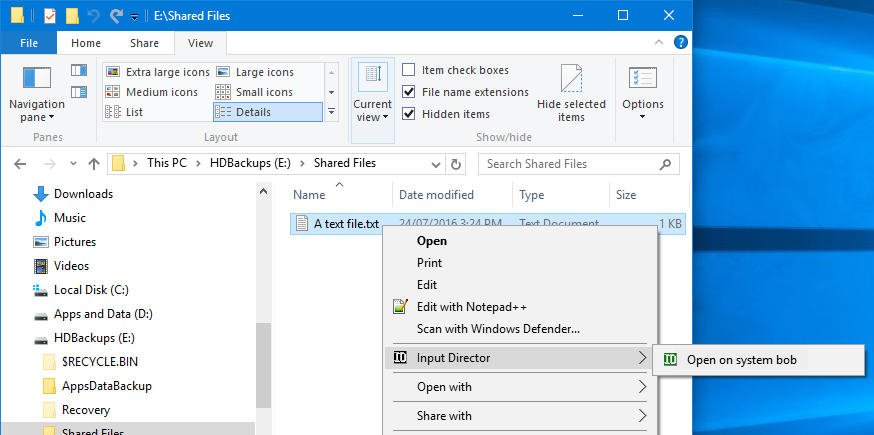
Task: Open Customize Quick Access Toolbar dropdown
Action: point(134,17)
